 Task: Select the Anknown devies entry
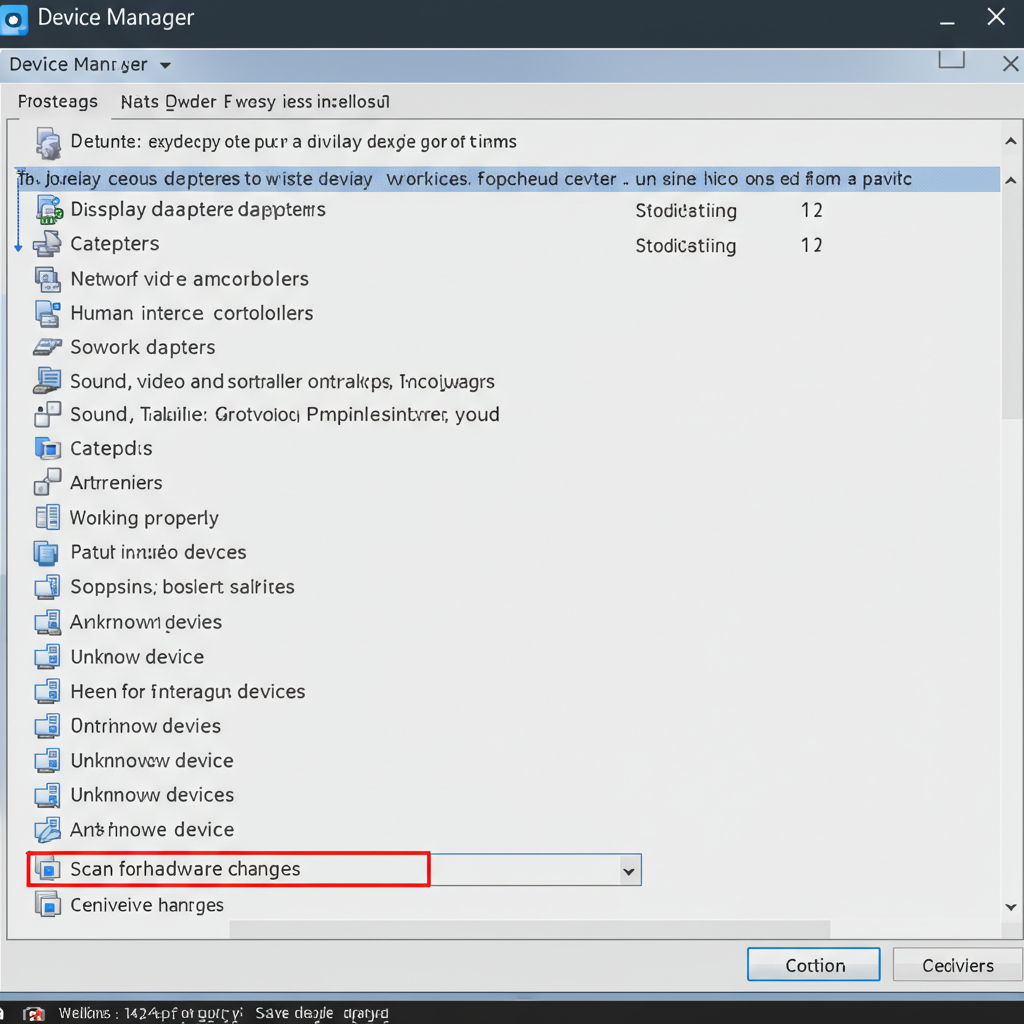[146, 622]
